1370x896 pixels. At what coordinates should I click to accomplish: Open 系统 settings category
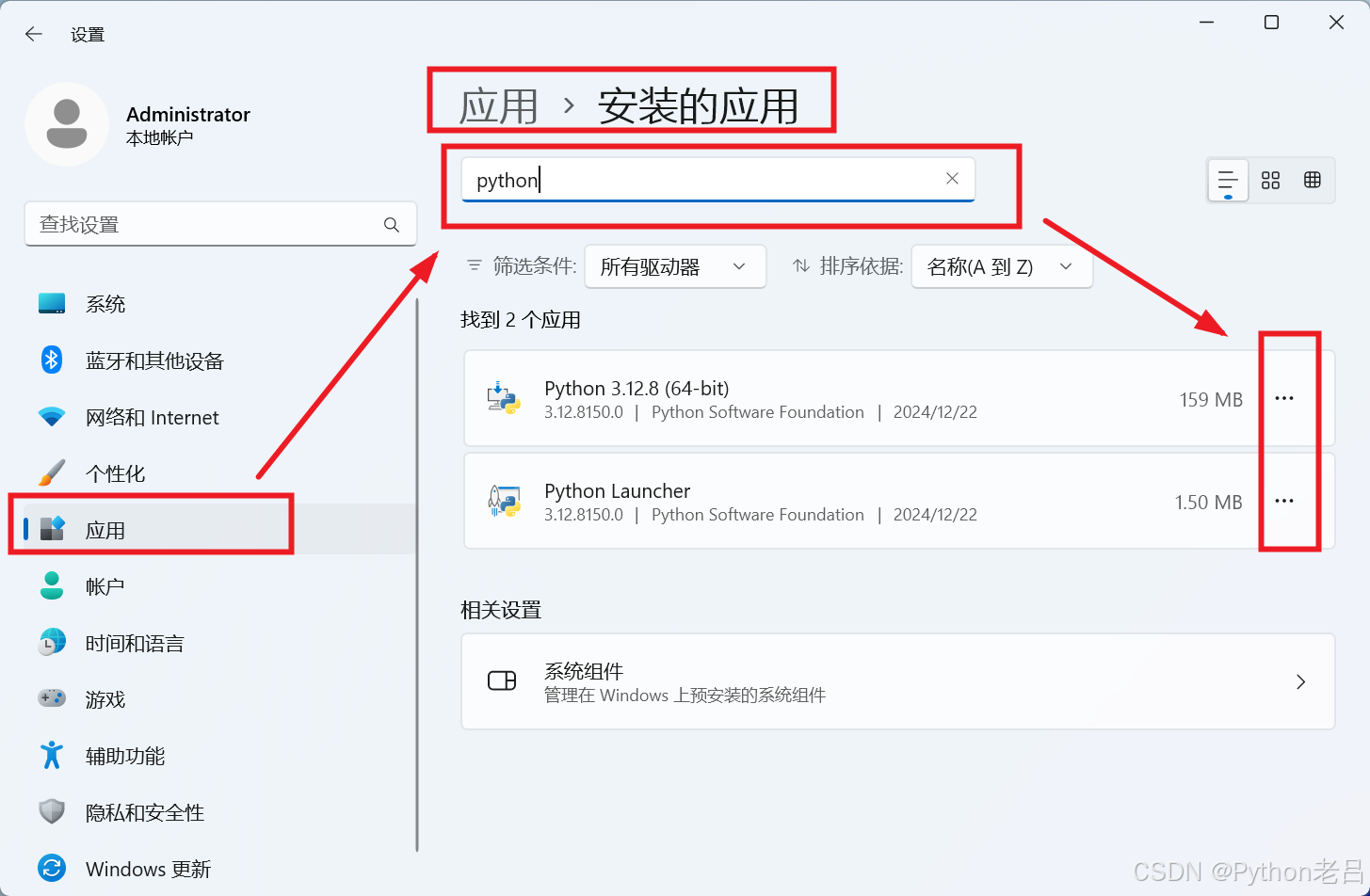220,304
